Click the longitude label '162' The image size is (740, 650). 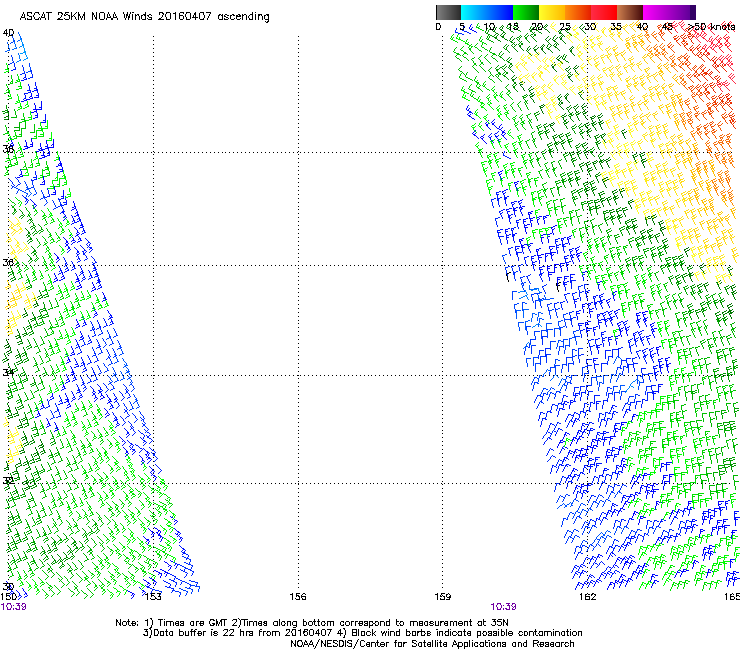coord(588,597)
